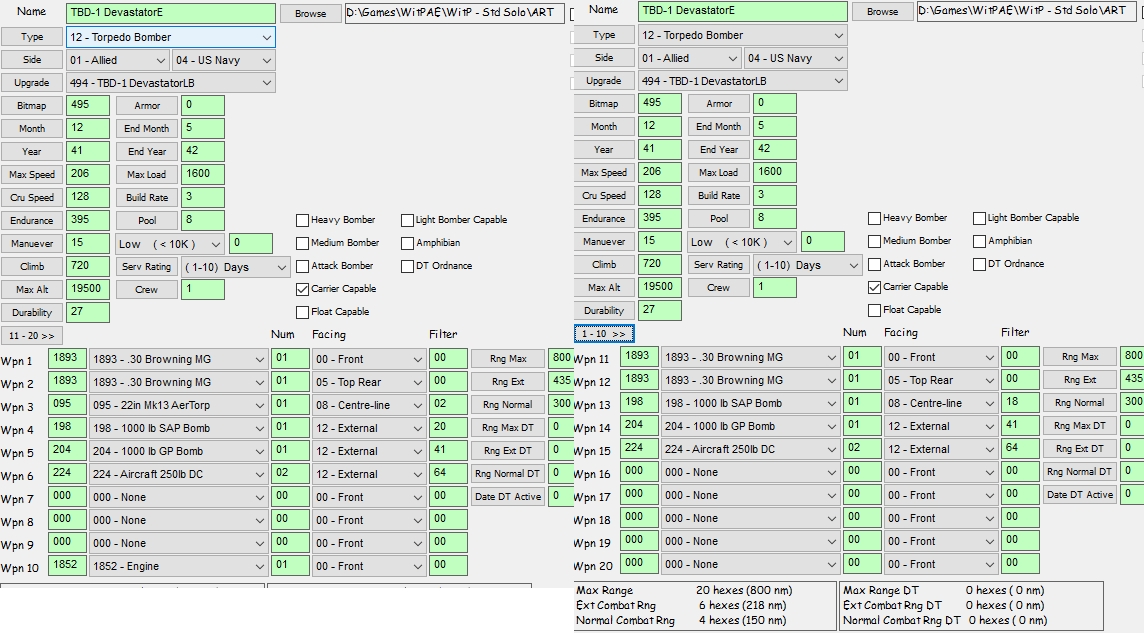The image size is (1144, 633).
Task: Check DT Ordnance in left panel
Action: click(407, 266)
